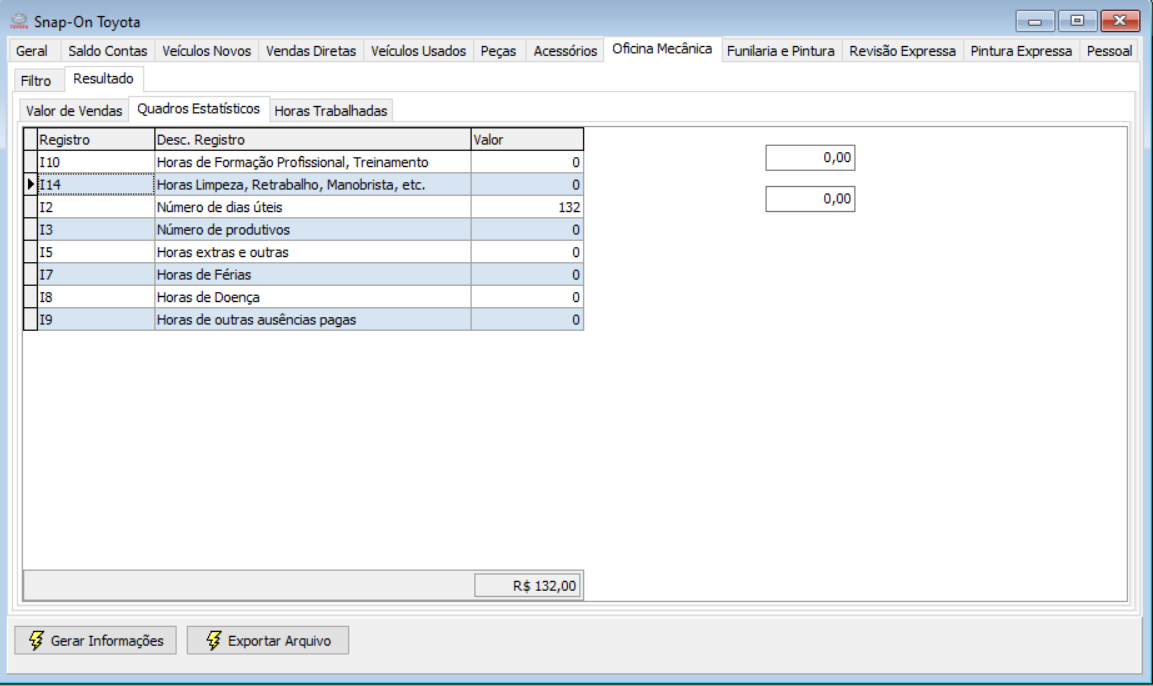Open Veículos Novos tab
The image size is (1153, 686).
pos(207,51)
